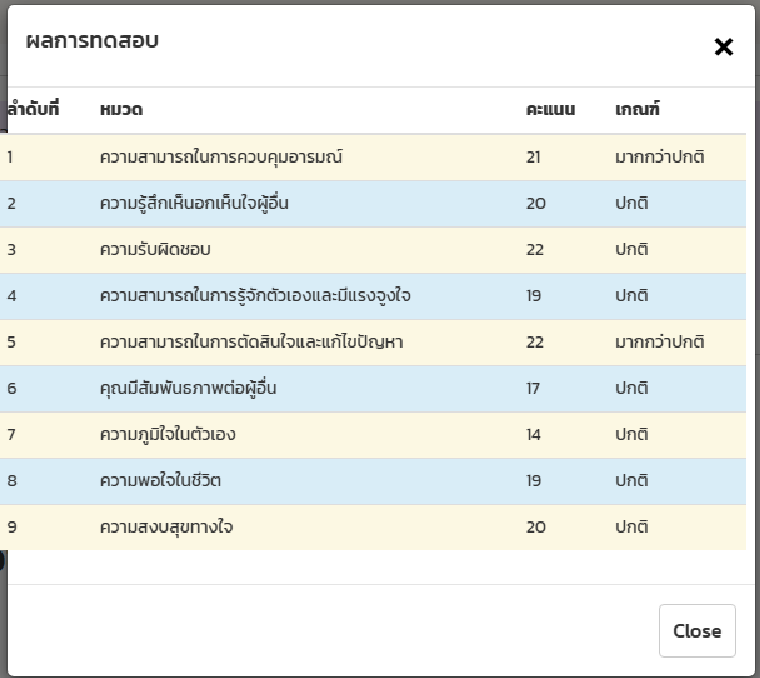Screen dimensions: 760x678
Task: Click score 22 in ความรับผิดชอบ row
Action: click(535, 250)
